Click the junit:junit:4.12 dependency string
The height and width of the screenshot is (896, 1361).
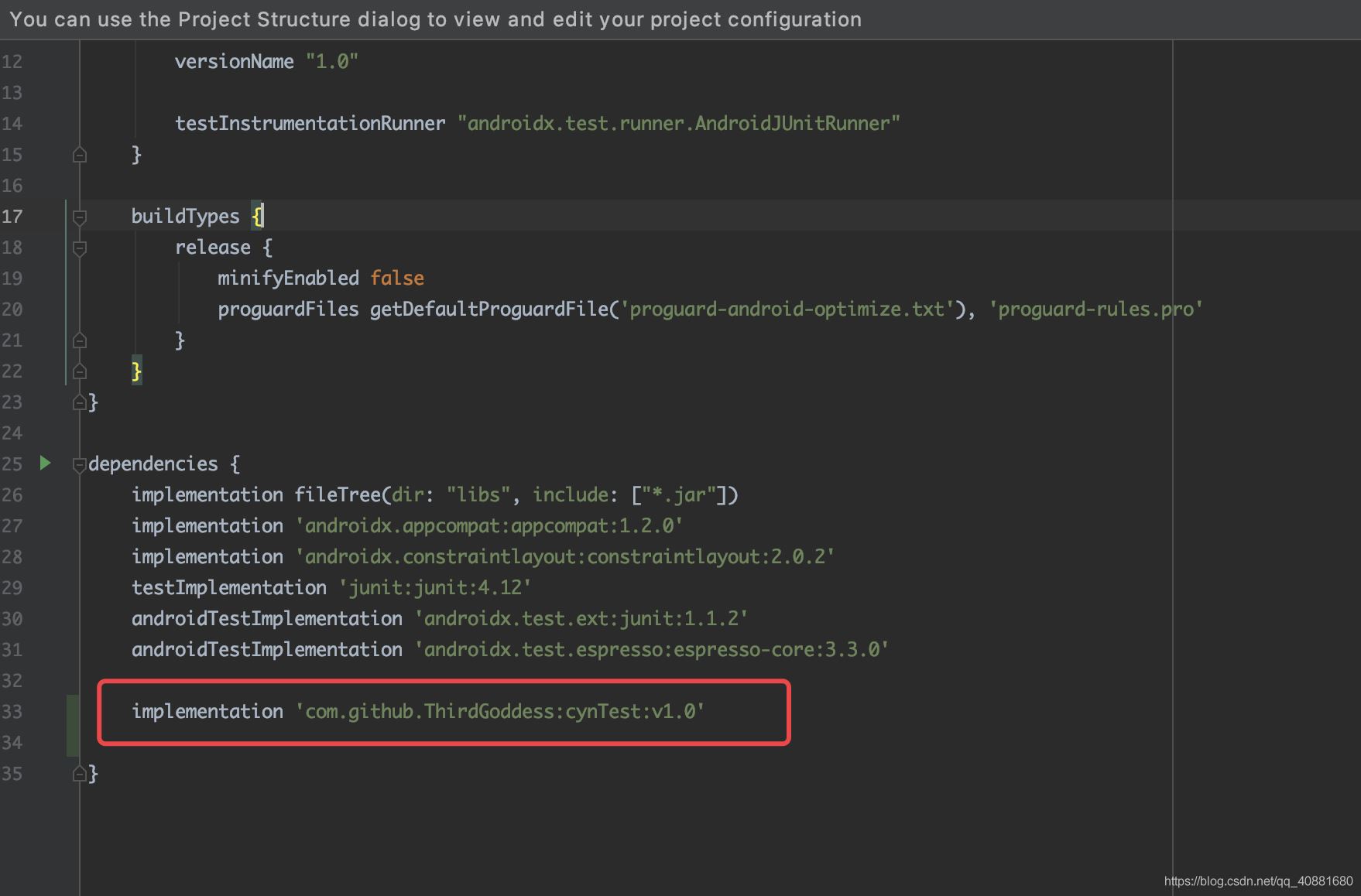(x=435, y=588)
